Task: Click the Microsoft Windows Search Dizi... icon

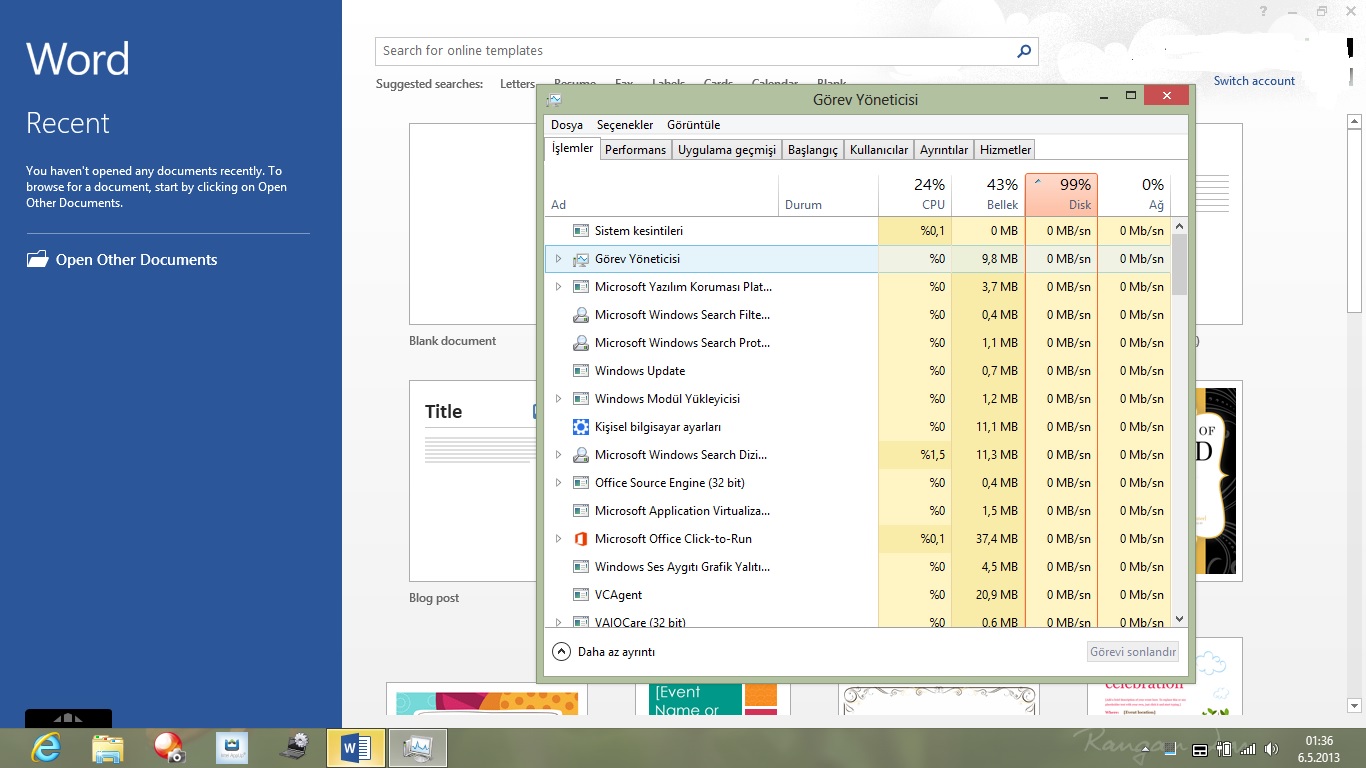Action: [580, 455]
